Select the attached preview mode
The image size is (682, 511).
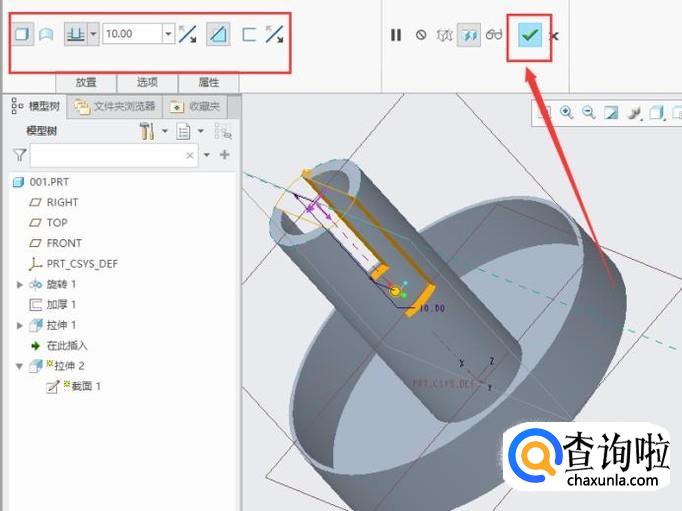469,35
